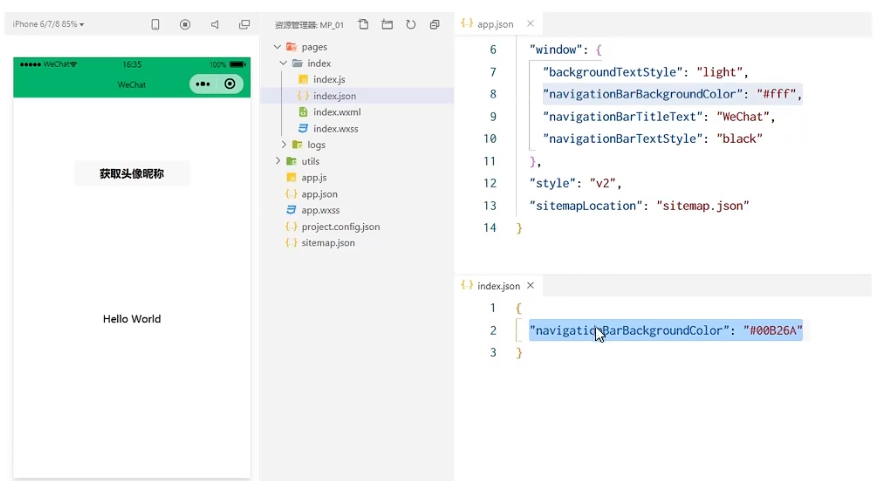The height and width of the screenshot is (481, 888).
Task: Open the iPhone 6/7/8 device dropdown
Action: click(48, 24)
